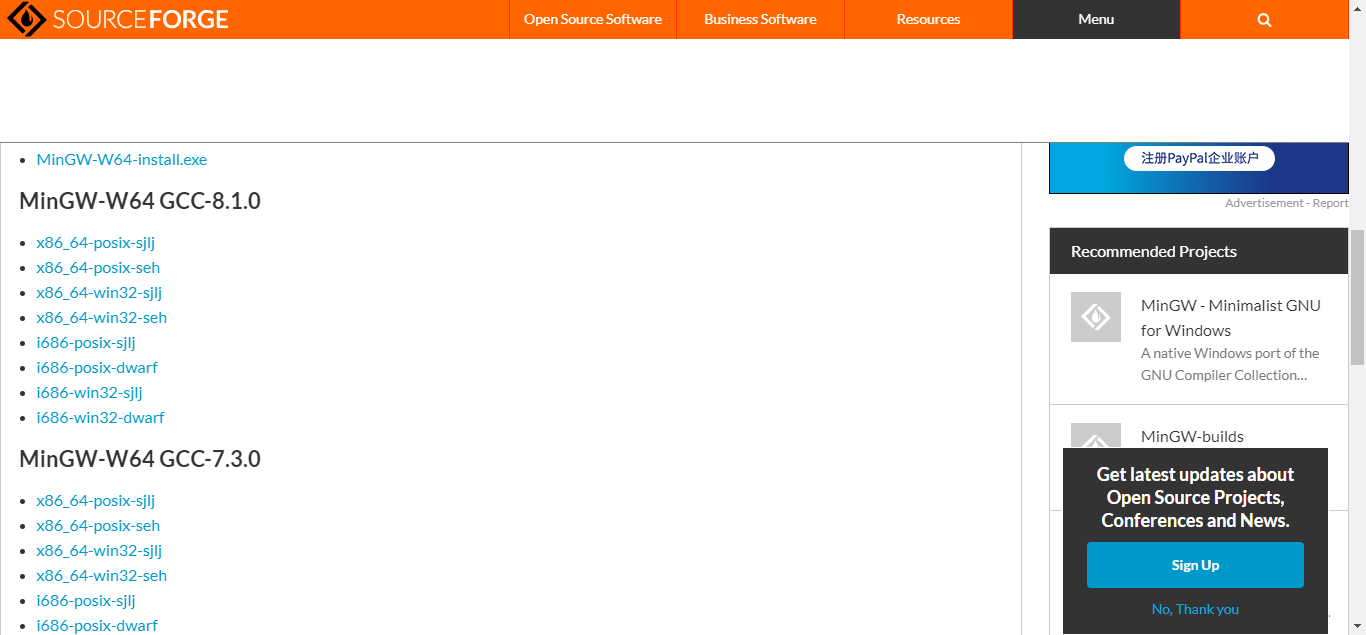Select the MinGW-W64 GCC-8.1.0 heading
This screenshot has height=635, width=1366.
tap(140, 201)
